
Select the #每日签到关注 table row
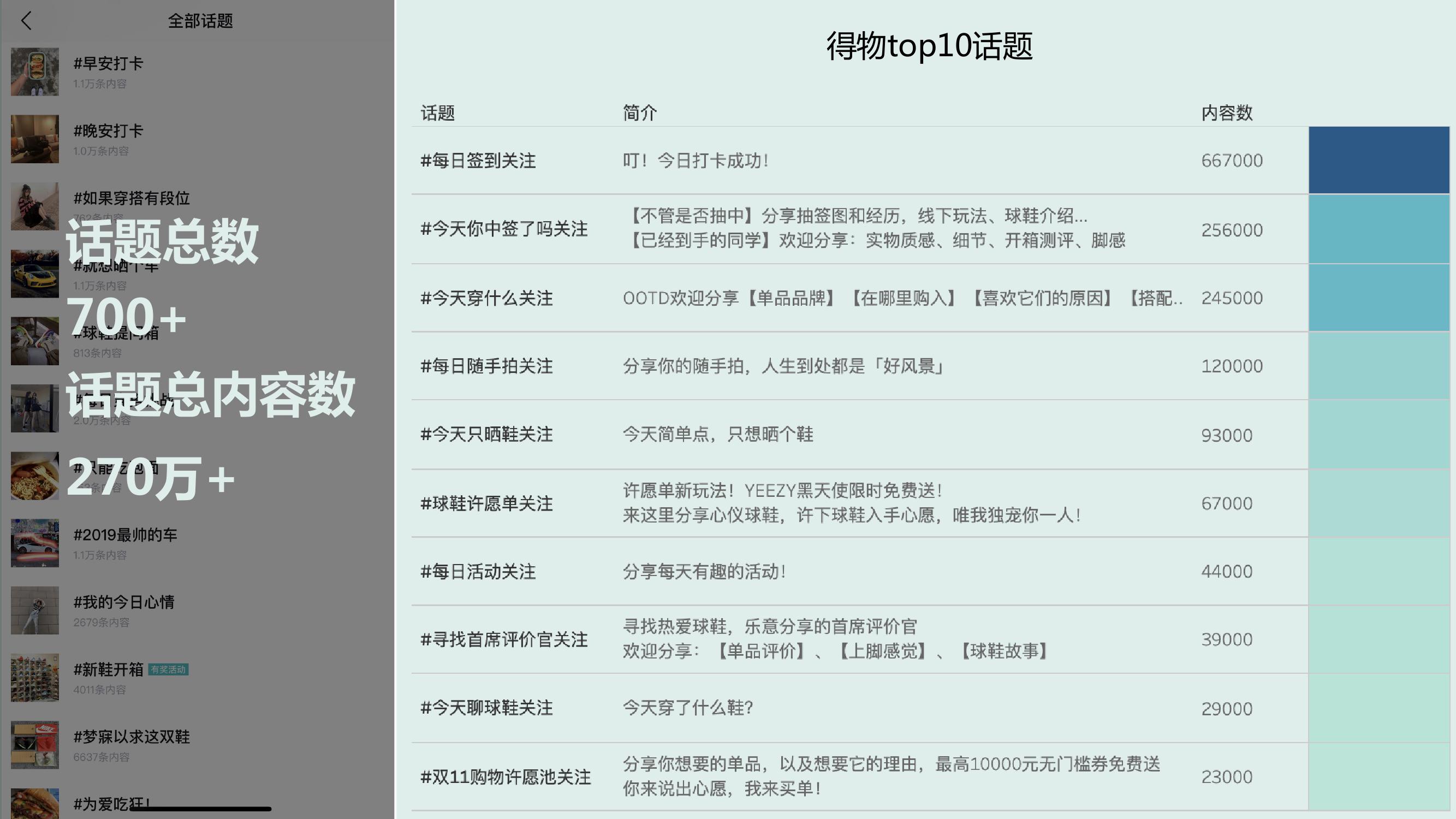[x=478, y=161]
